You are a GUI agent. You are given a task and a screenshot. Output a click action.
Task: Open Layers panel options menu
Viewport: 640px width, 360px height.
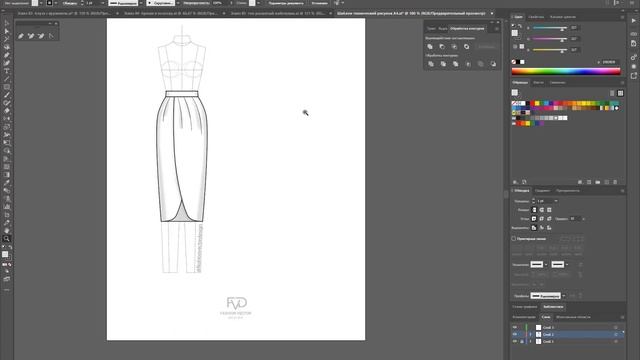(622, 317)
